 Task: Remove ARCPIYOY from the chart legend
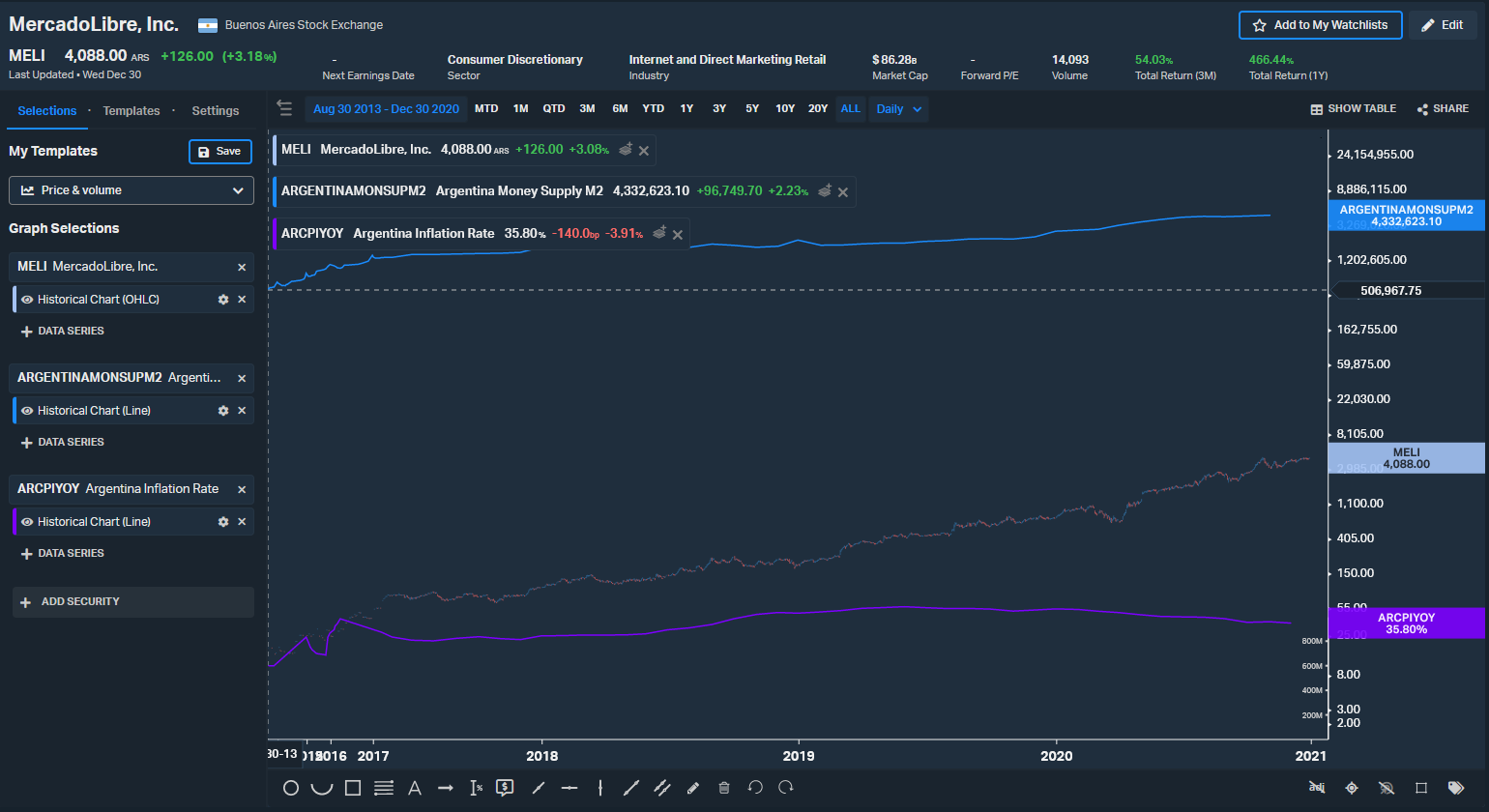[x=678, y=234]
